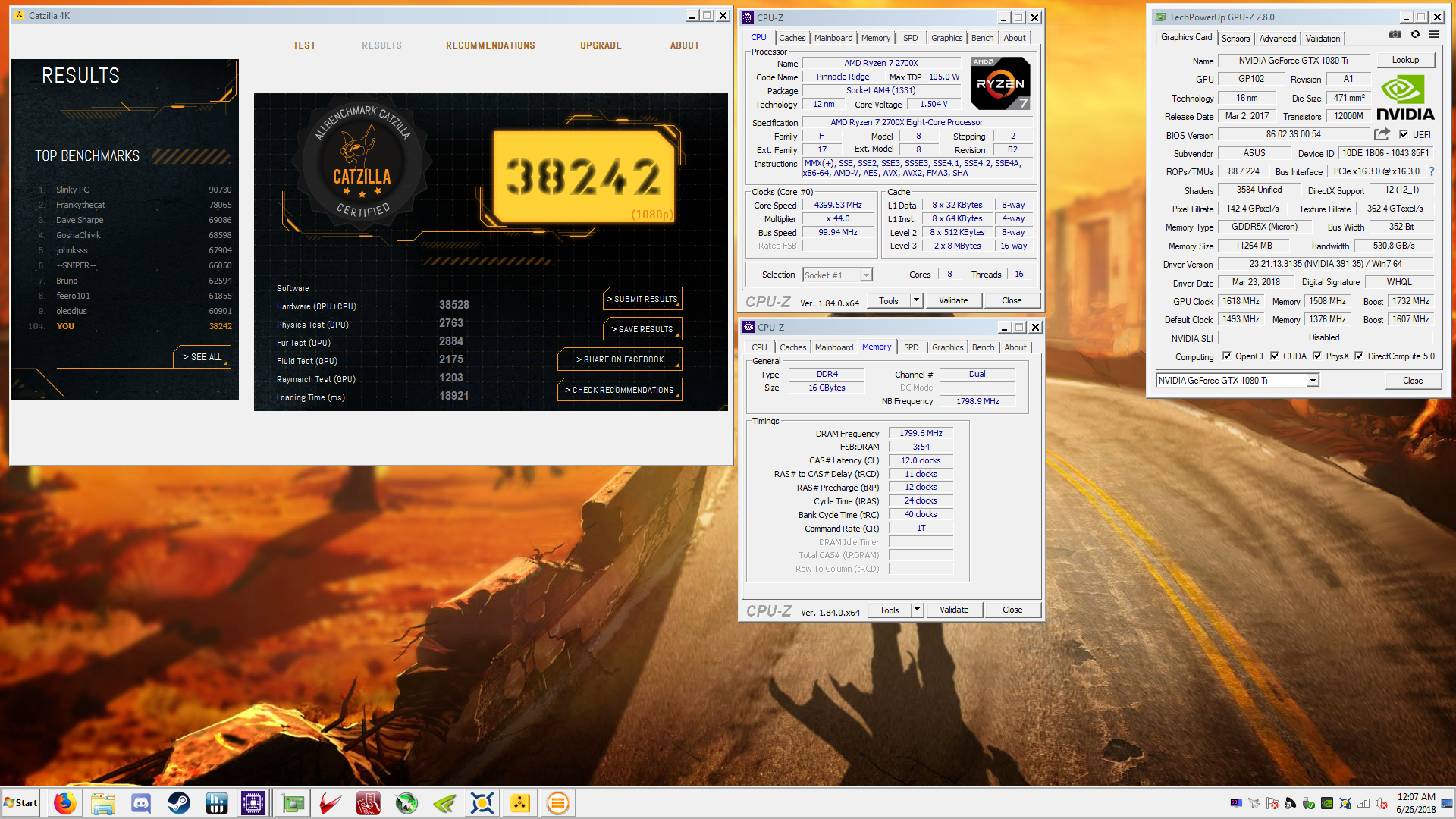Open Caches tab in top CPU-Z window

coord(792,38)
